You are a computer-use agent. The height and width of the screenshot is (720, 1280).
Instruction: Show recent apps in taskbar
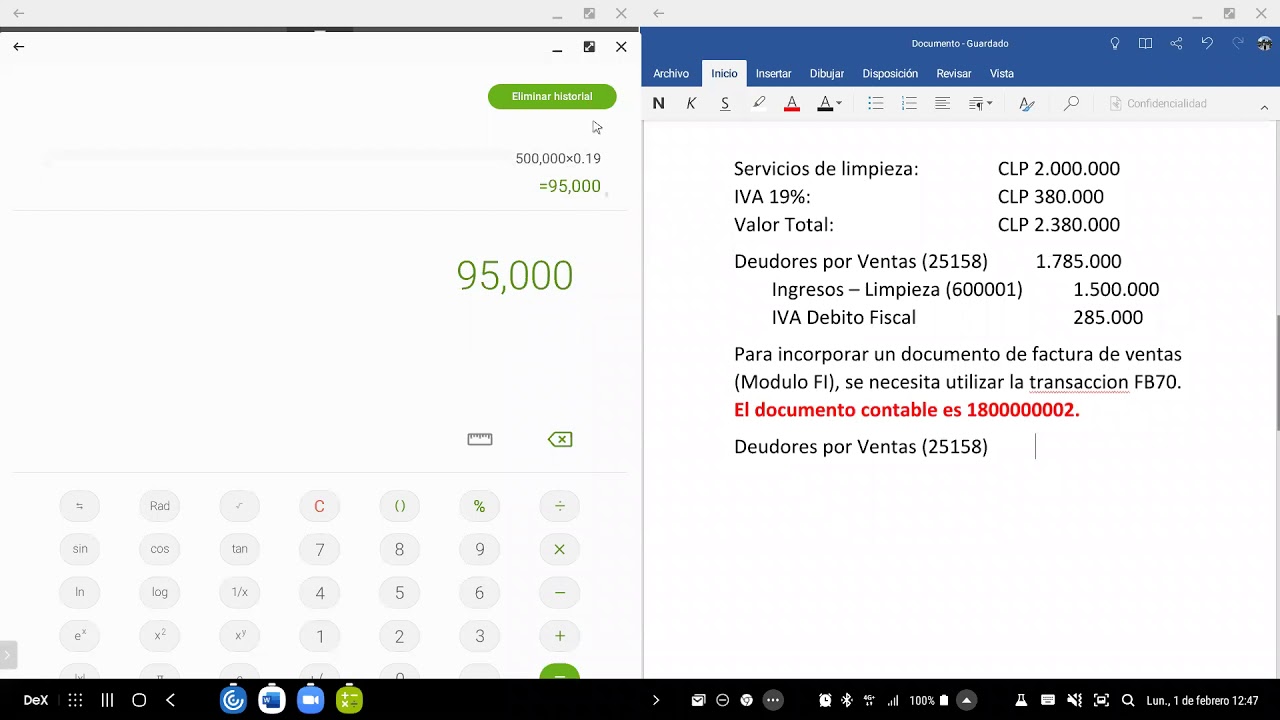coord(107,700)
